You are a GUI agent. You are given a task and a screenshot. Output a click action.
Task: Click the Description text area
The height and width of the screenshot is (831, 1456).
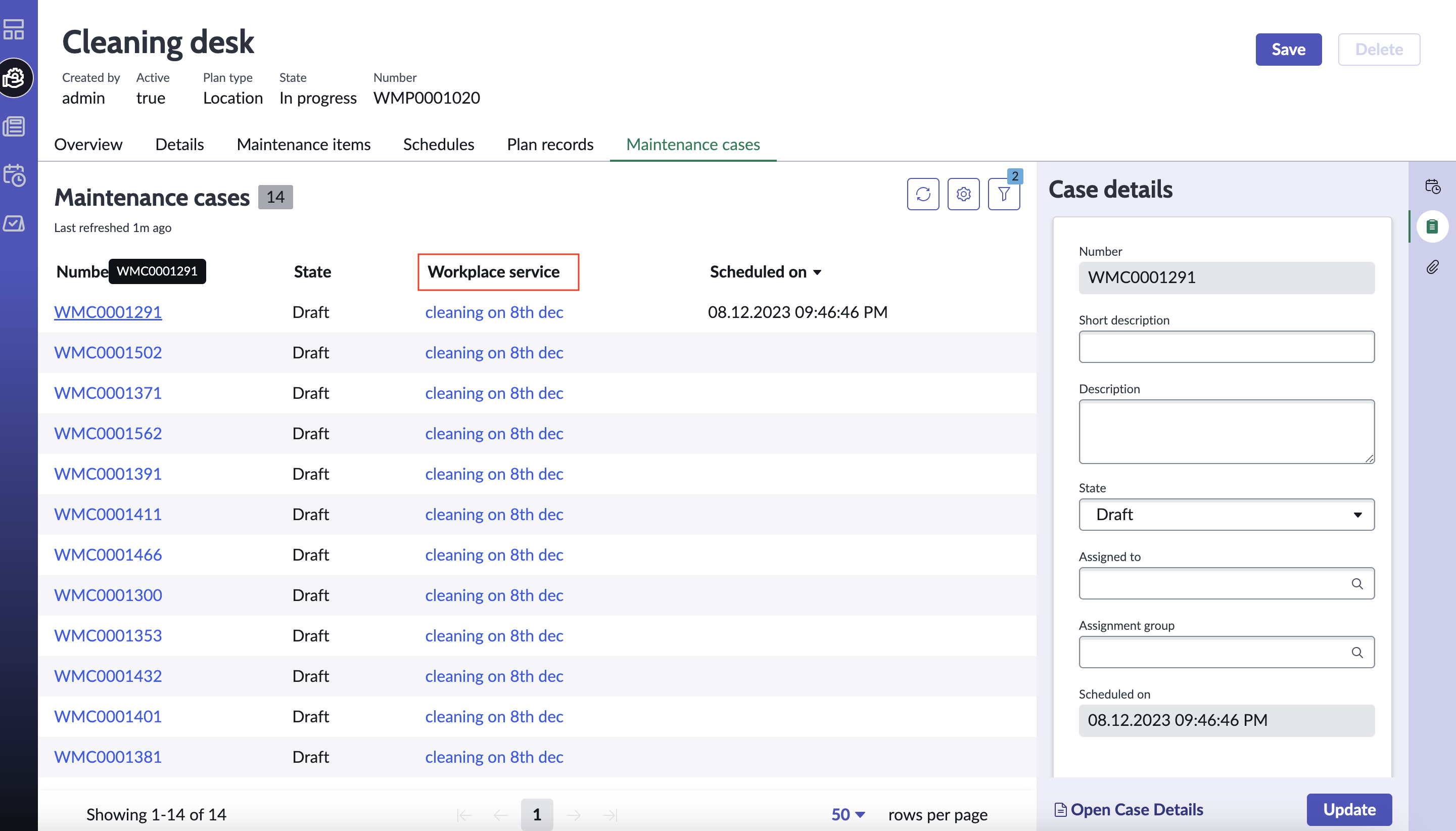point(1227,432)
